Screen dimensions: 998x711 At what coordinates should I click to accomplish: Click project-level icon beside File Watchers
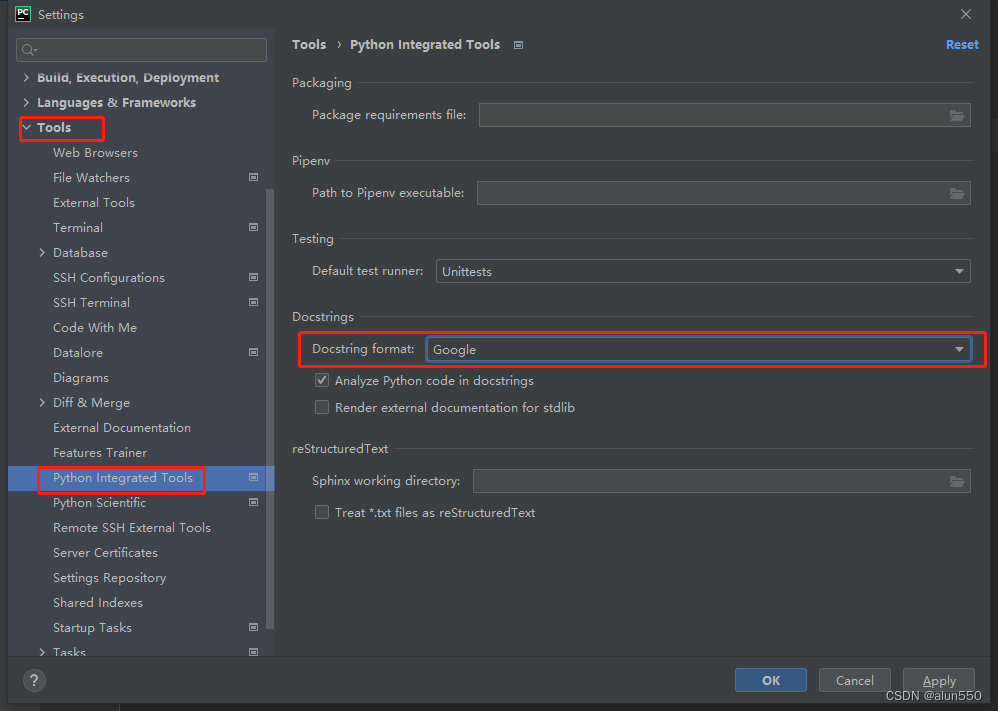click(x=253, y=178)
